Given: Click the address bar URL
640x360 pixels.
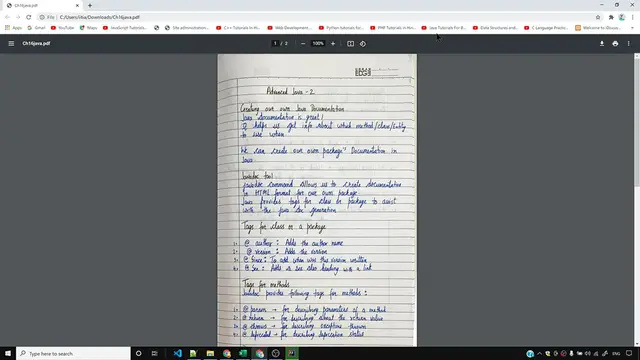Looking at the screenshot, I should point(100,17).
